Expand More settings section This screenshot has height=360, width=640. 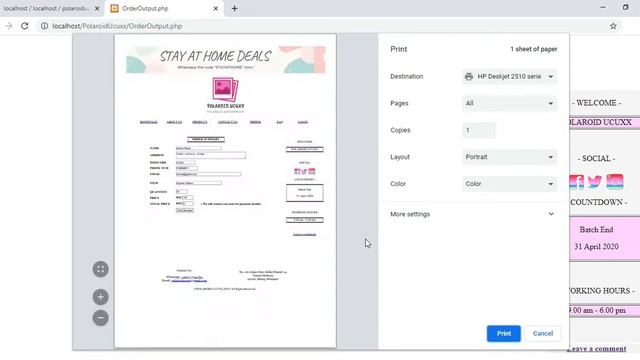[473, 214]
